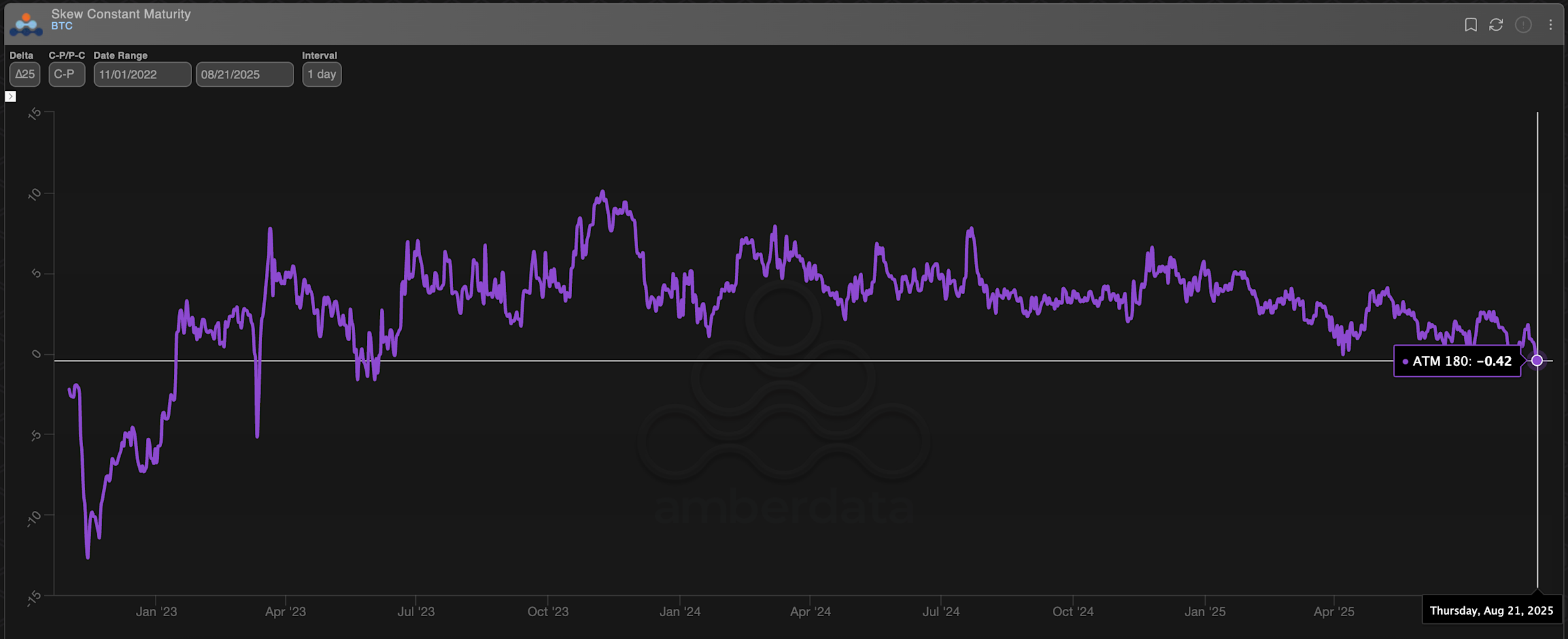This screenshot has width=1568, height=639.
Task: Refresh the chart data
Action: [1497, 26]
